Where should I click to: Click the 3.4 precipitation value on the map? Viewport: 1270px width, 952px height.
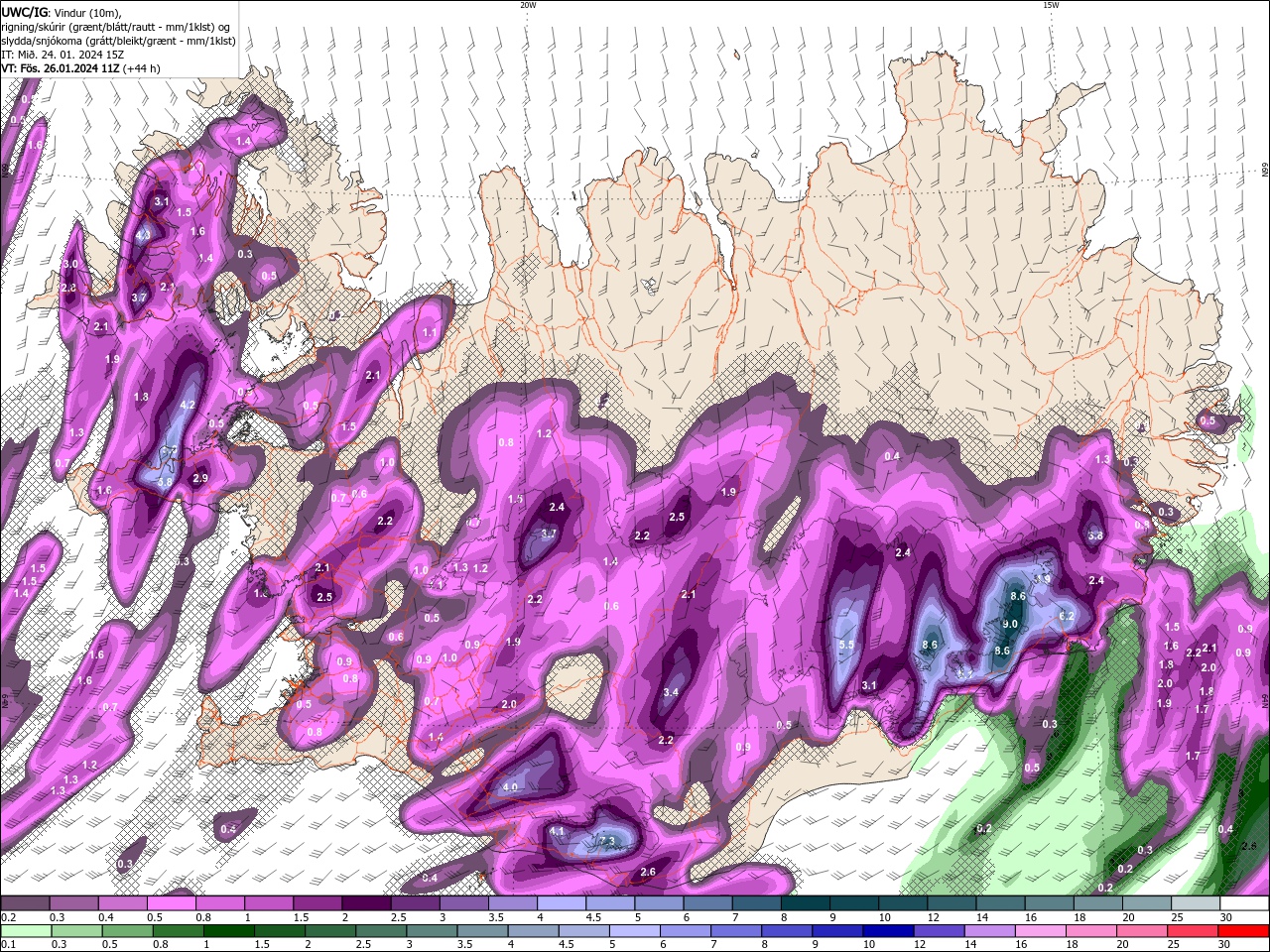(671, 692)
